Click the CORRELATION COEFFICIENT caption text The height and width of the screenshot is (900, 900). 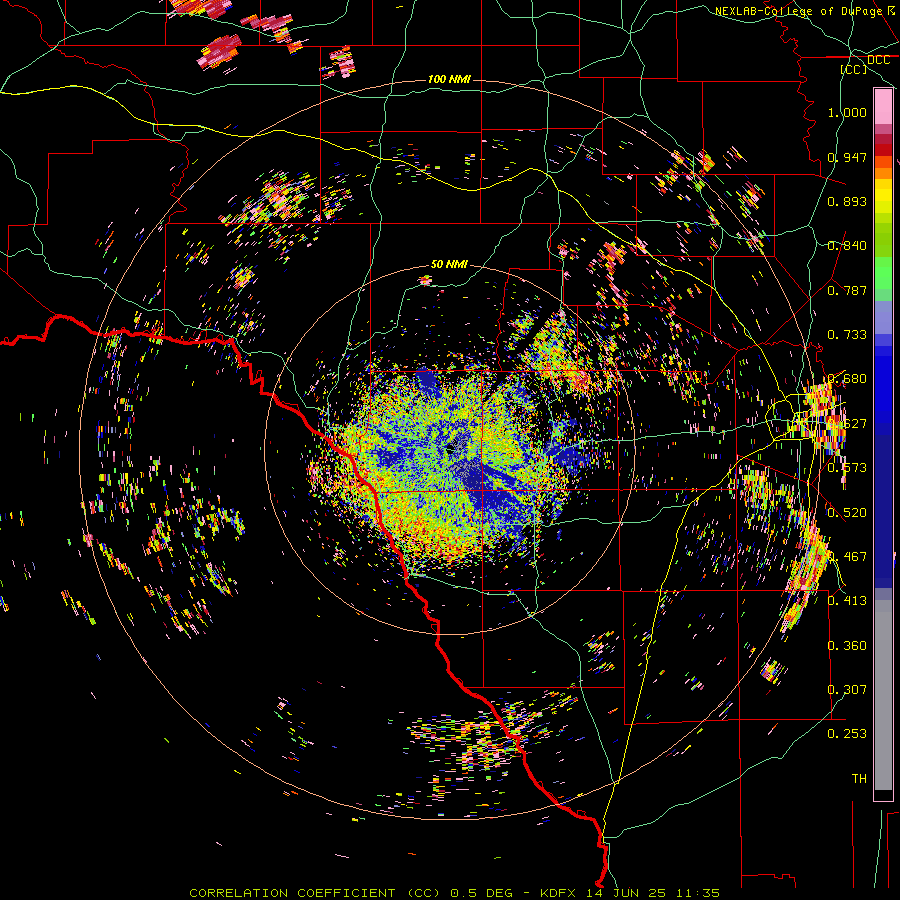click(292, 893)
